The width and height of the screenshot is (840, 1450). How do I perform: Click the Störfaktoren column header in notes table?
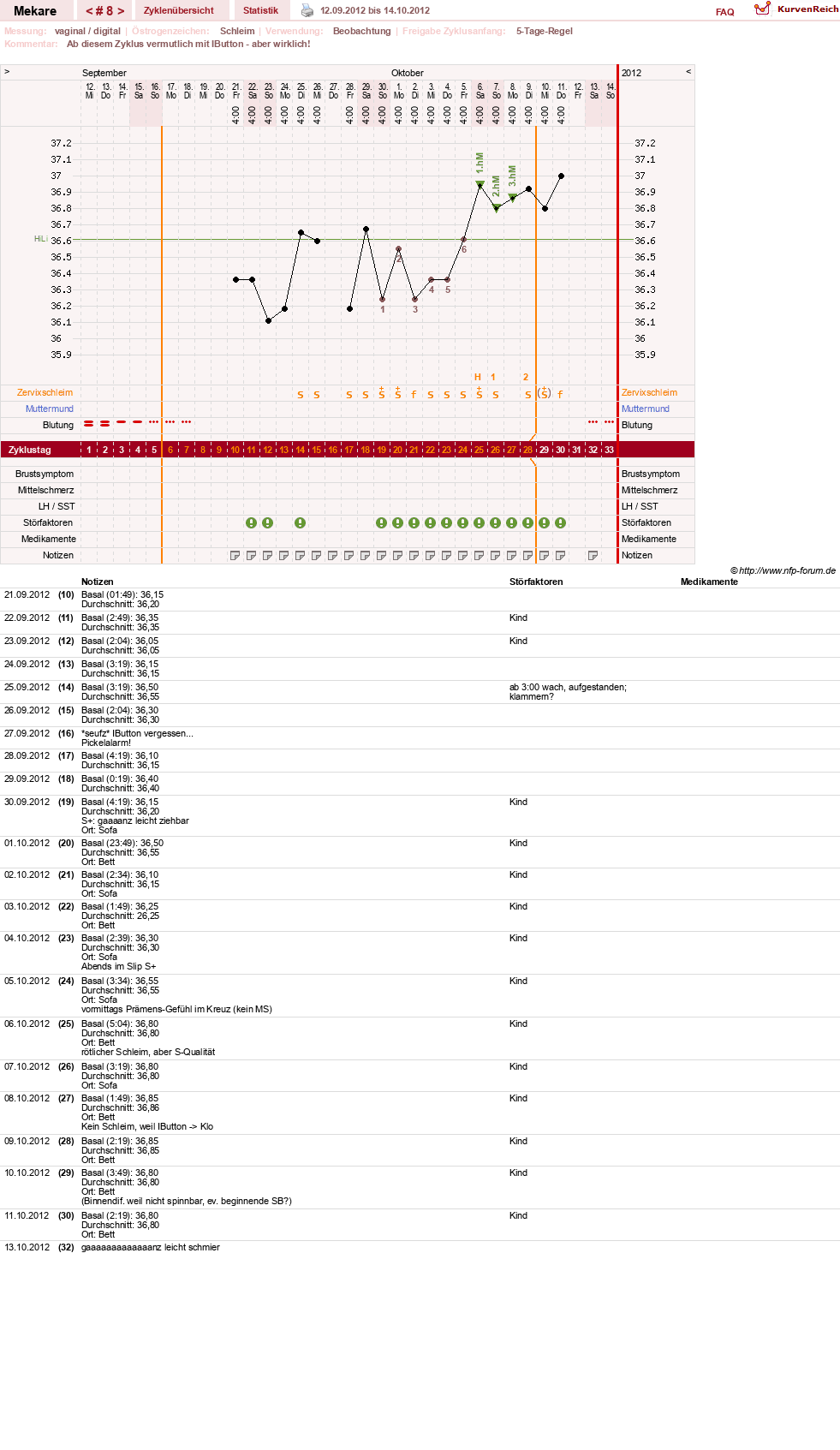point(536,582)
